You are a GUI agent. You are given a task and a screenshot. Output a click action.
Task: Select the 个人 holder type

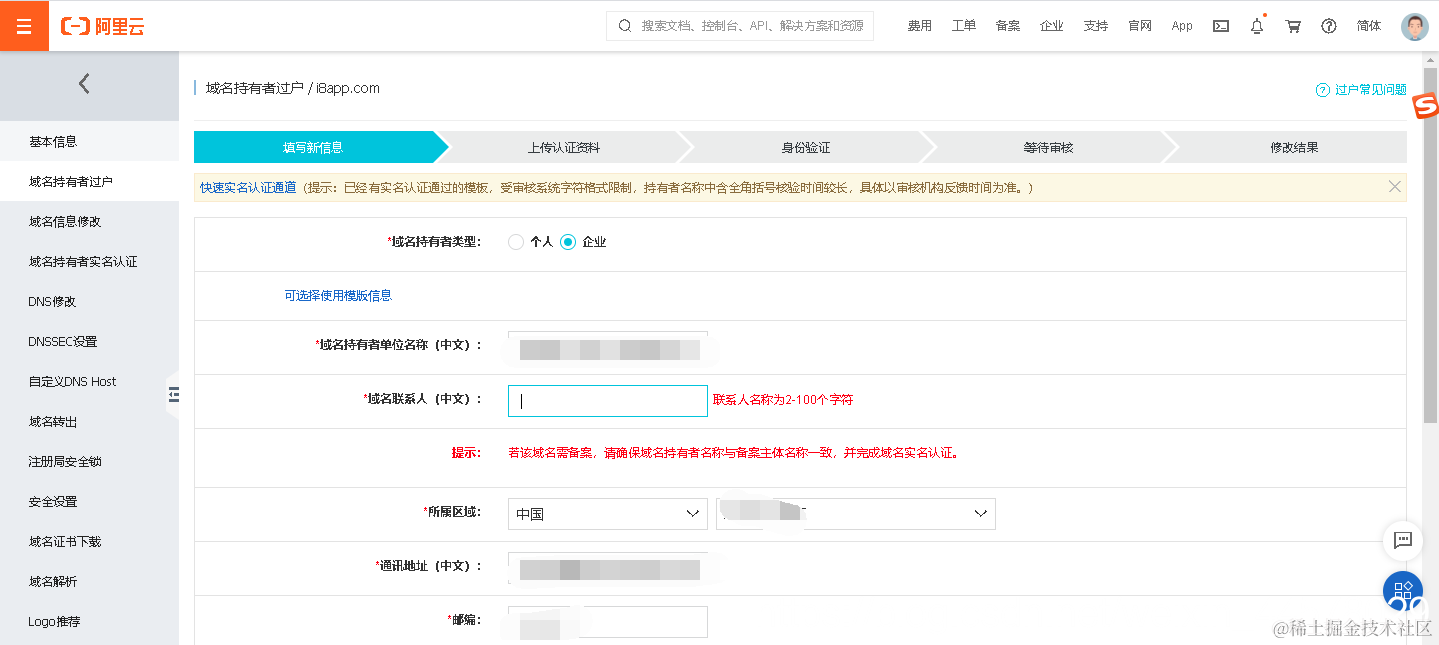click(516, 242)
